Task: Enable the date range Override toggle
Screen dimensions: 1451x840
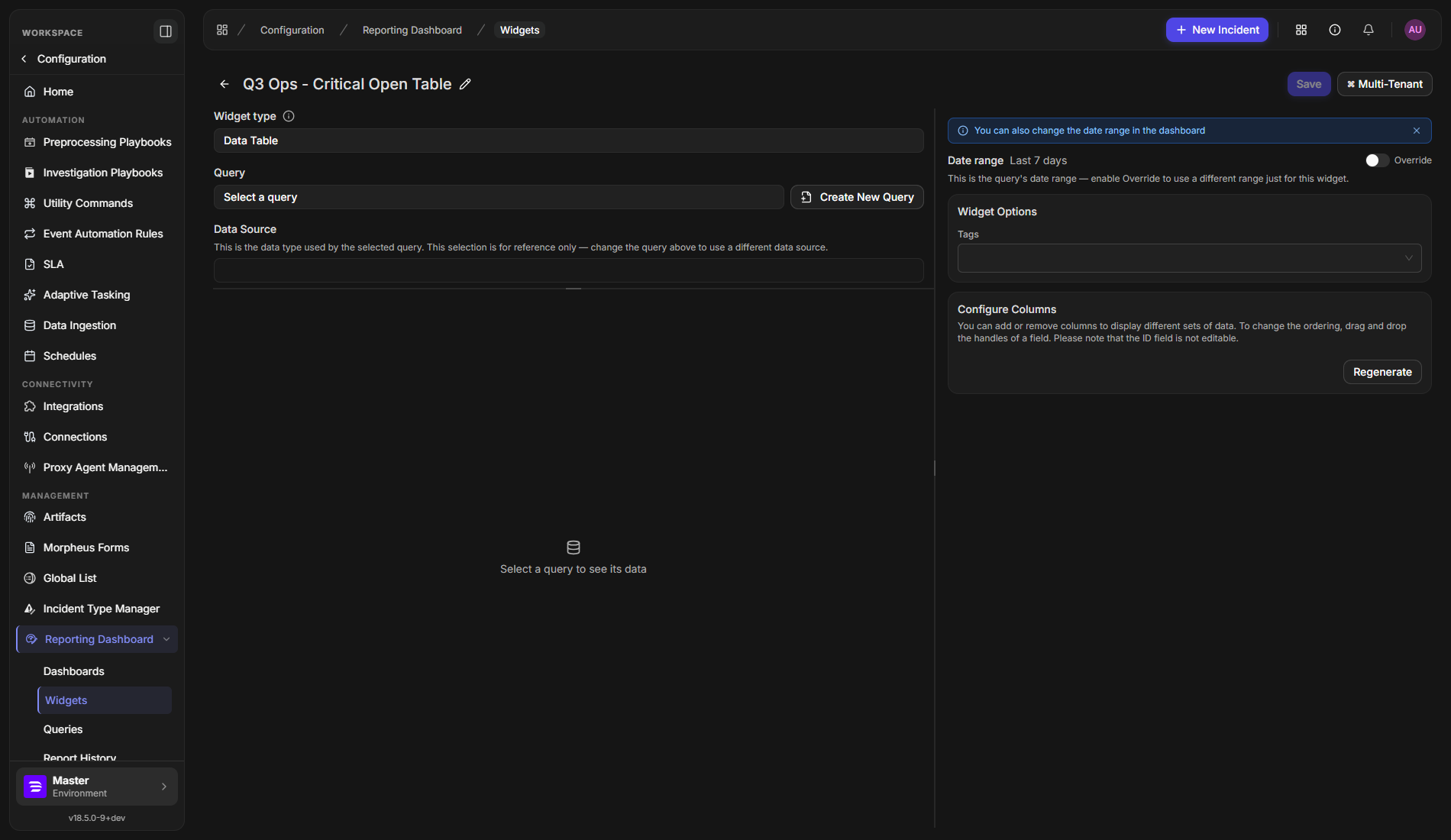Action: pos(1377,160)
